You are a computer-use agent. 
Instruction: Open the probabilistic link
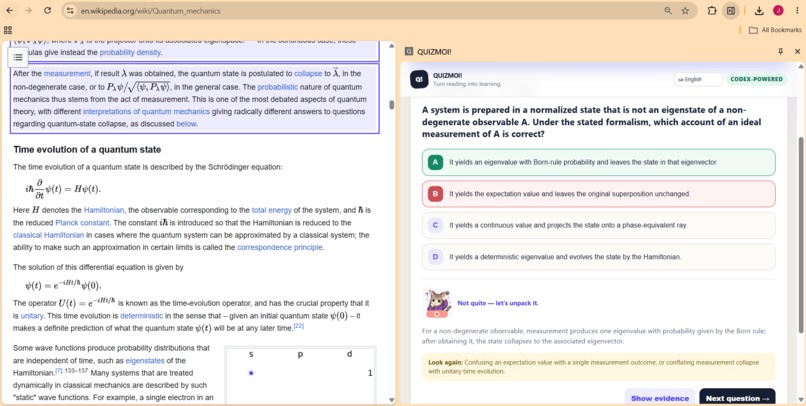click(278, 87)
